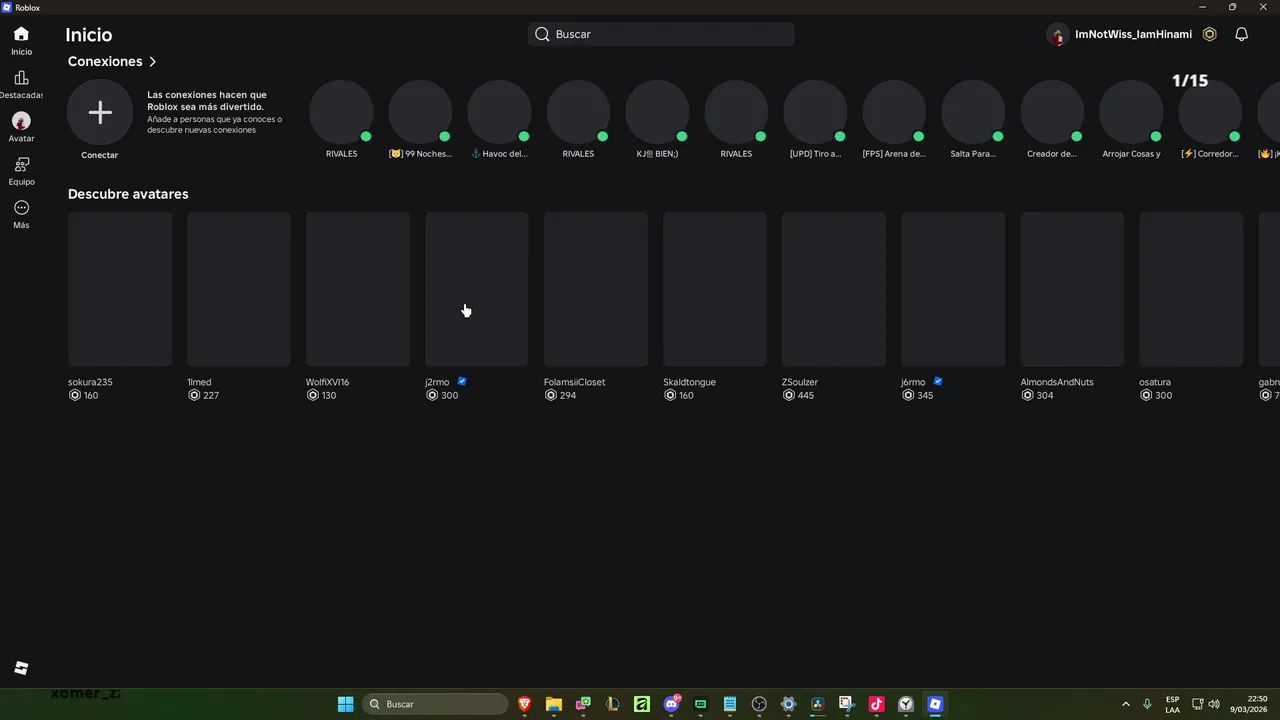Open the Inicio home sidebar icon
Screen dimensions: 1280x720
21,40
